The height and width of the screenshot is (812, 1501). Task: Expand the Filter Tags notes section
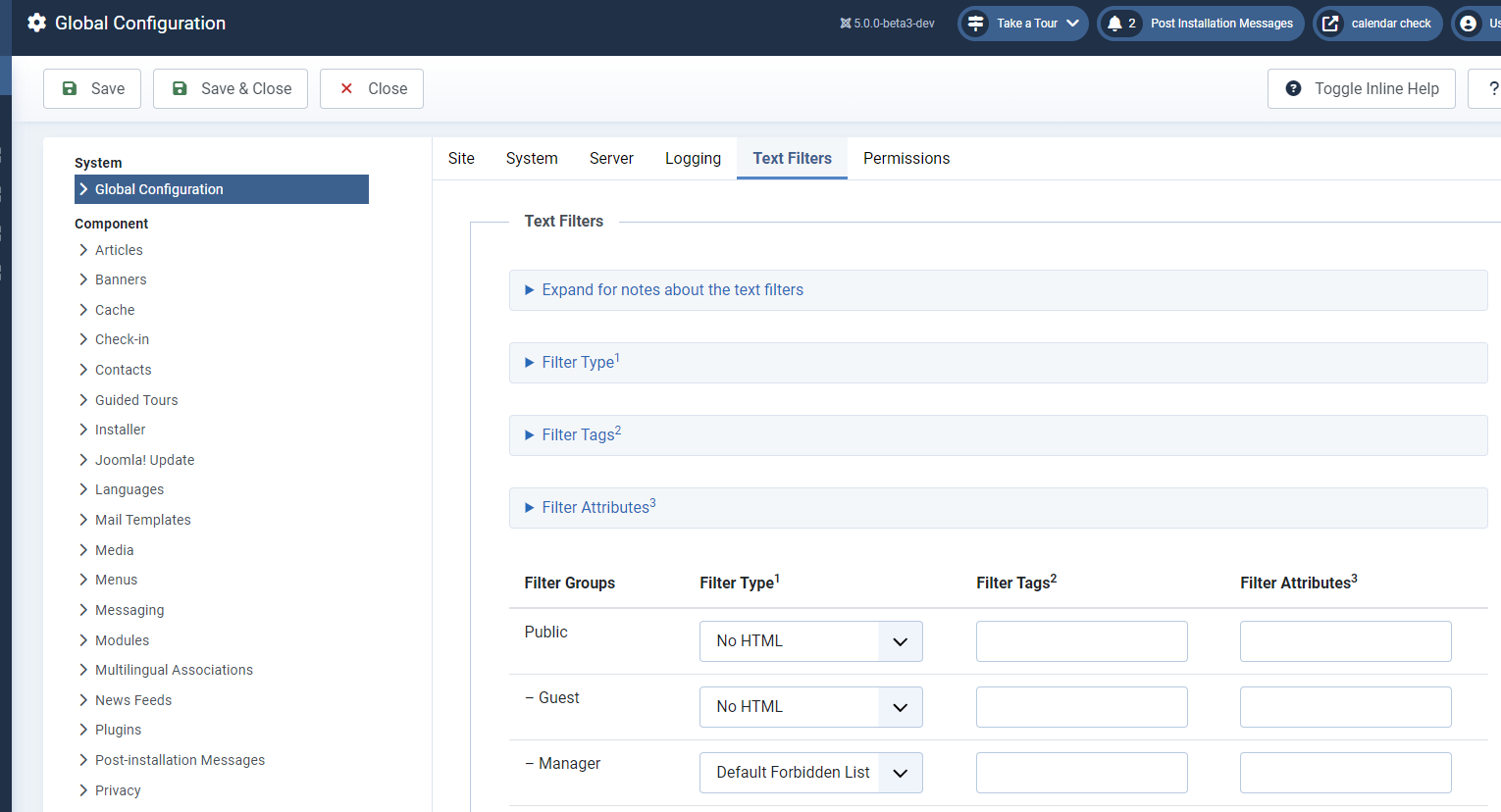999,435
